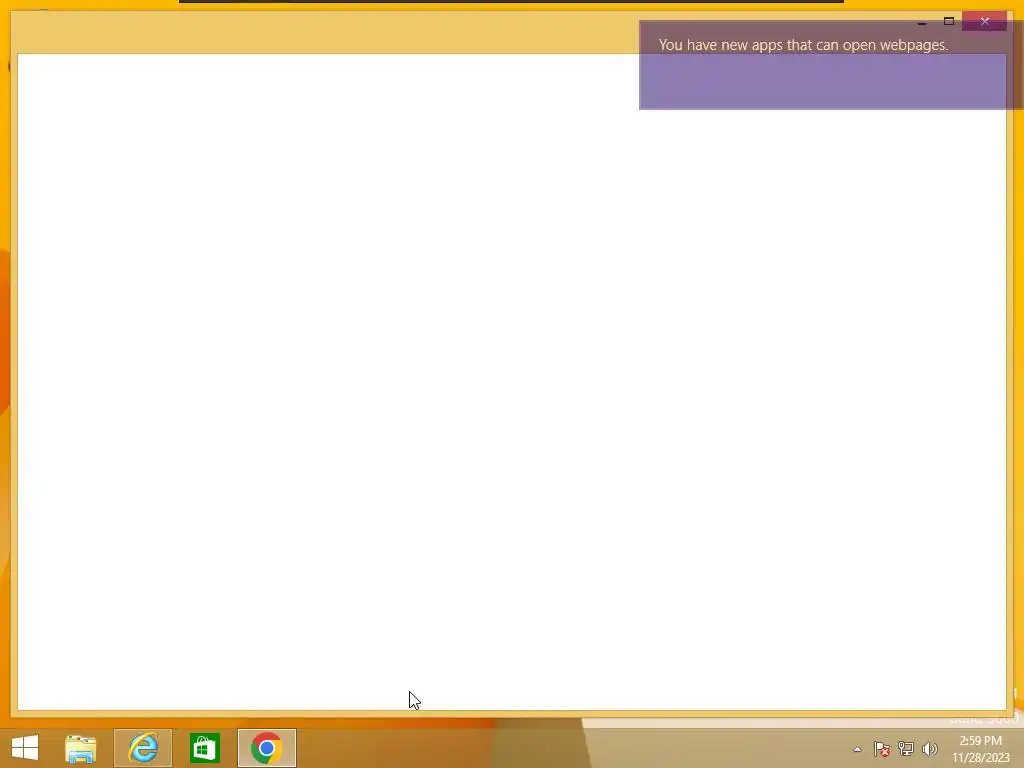
Task: Open the volume speaker icon
Action: (929, 749)
